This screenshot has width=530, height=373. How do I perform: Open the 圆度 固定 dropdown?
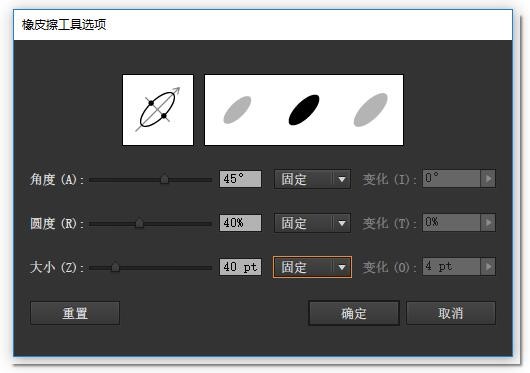pyautogui.click(x=312, y=223)
